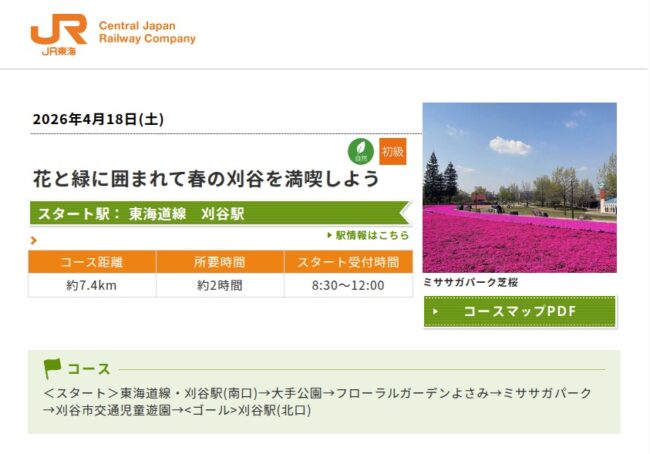
Task: Click the スタート受付時間 table header
Action: 348,262
